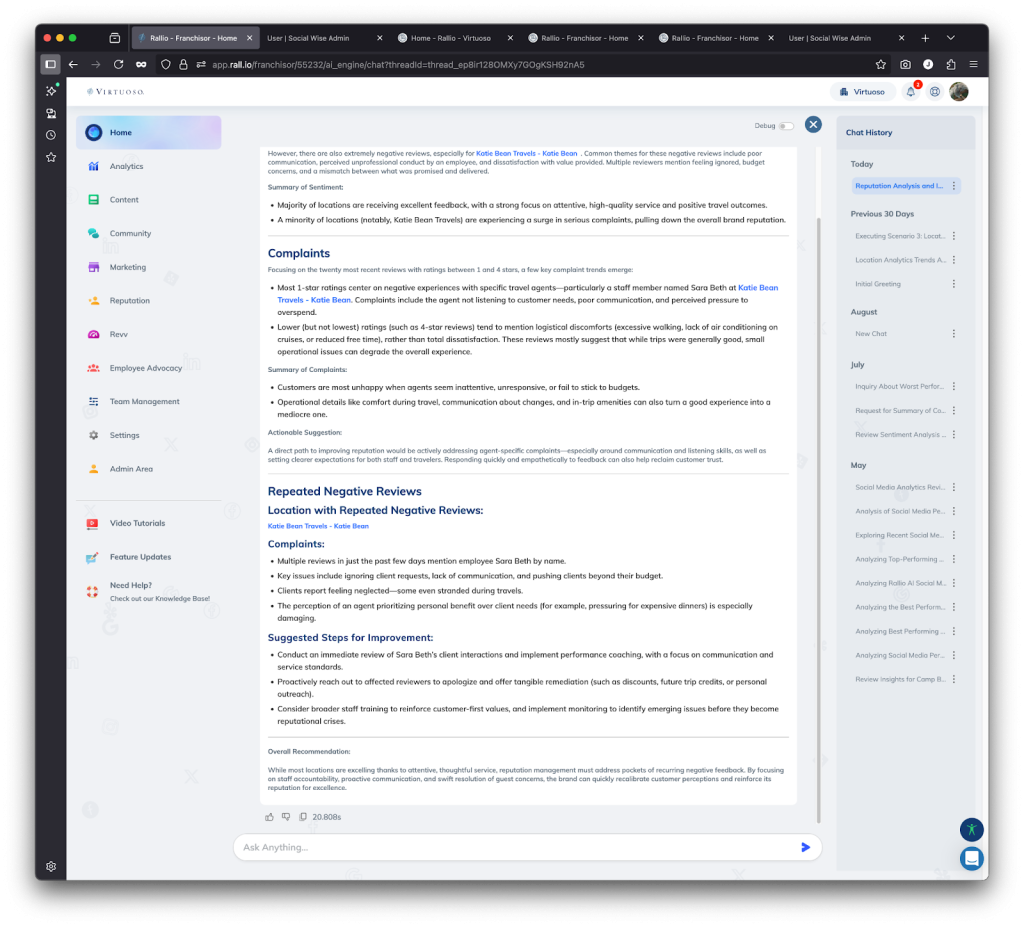Expand three-dot menu beside New Chat
The image size is (1024, 927).
(x=954, y=334)
